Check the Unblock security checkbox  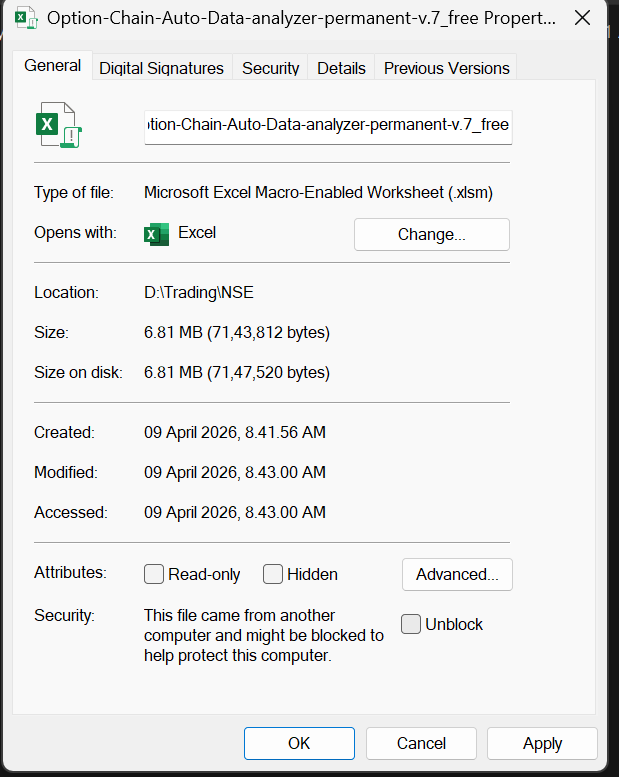point(411,624)
